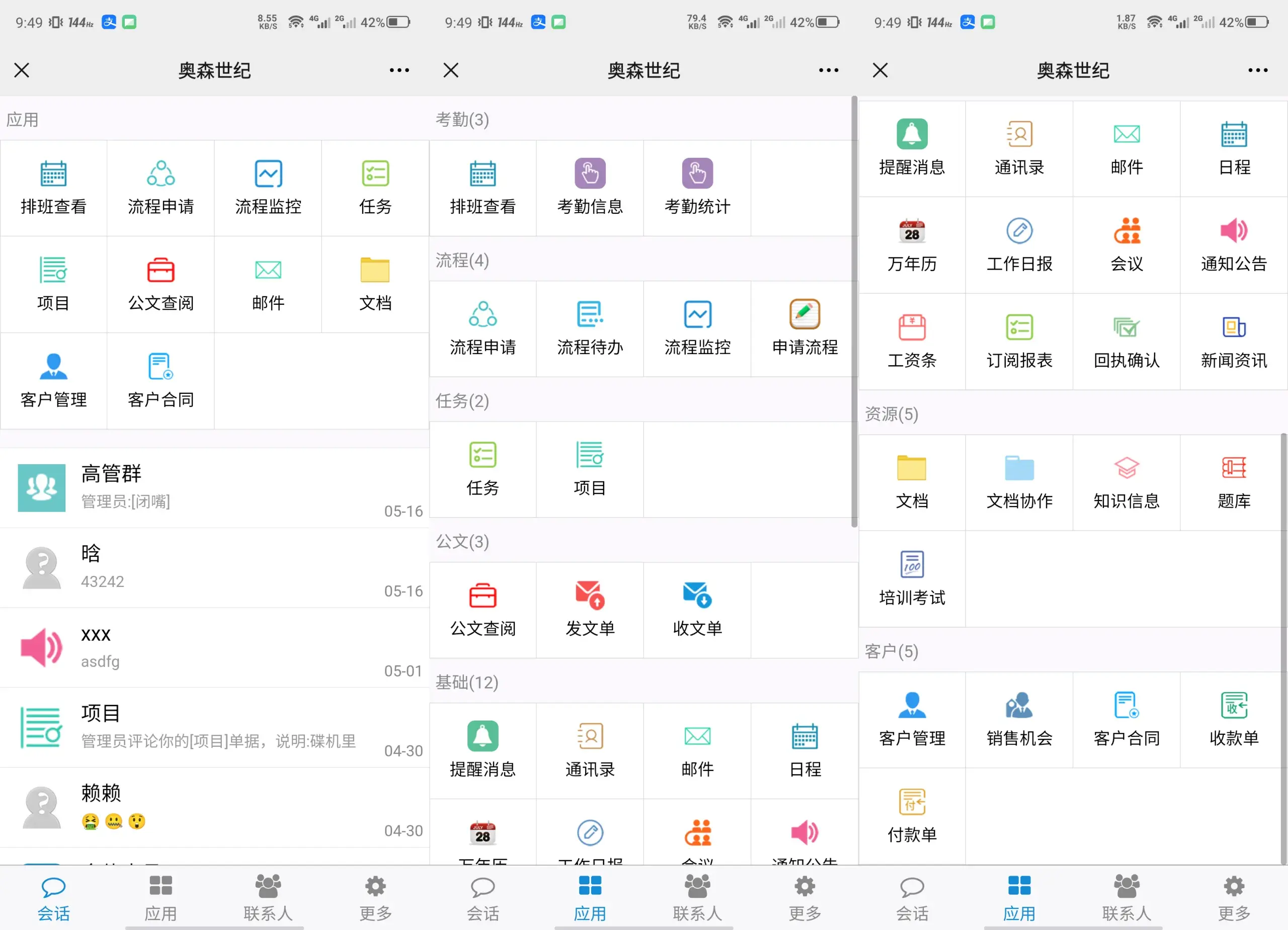This screenshot has width=1288, height=930.
Task: Open the 高管群 group conversation
Action: pos(215,488)
